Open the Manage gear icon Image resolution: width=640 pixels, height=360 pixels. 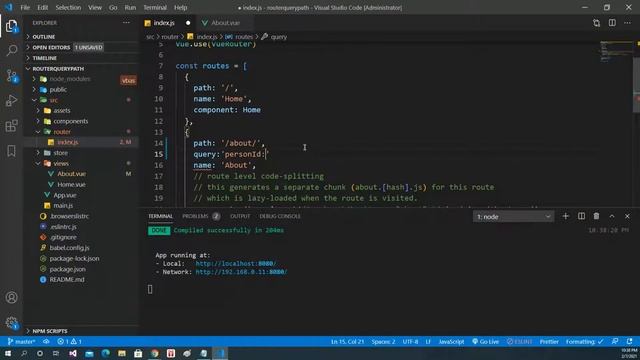11,323
